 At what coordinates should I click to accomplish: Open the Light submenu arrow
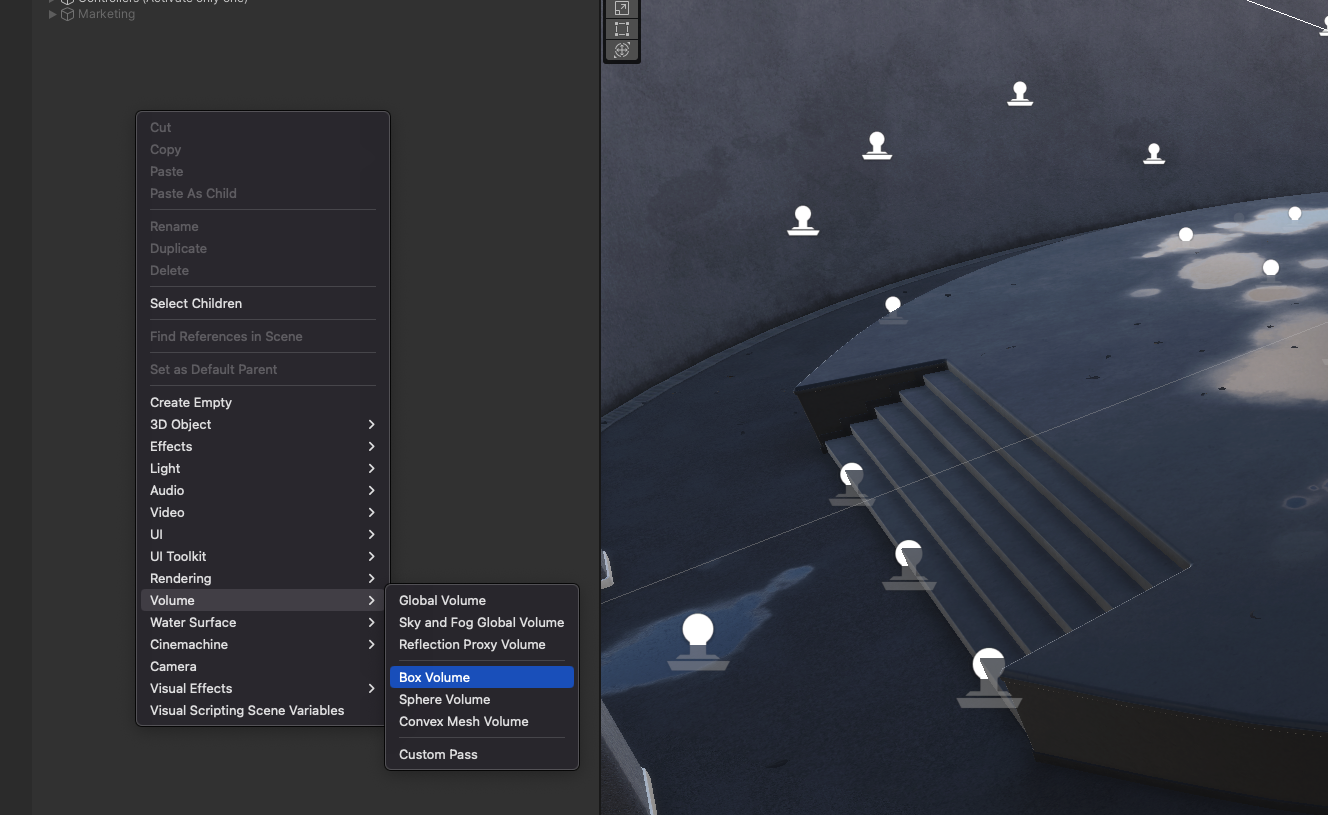(x=371, y=468)
